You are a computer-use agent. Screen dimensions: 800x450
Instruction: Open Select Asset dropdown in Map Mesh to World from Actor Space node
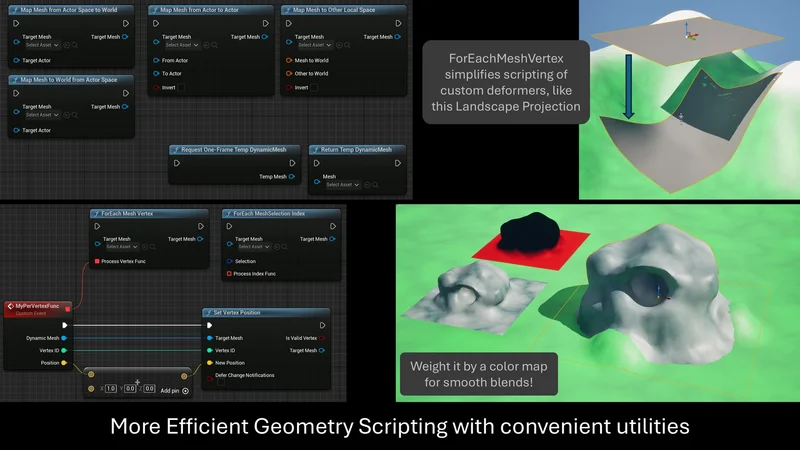(42, 115)
